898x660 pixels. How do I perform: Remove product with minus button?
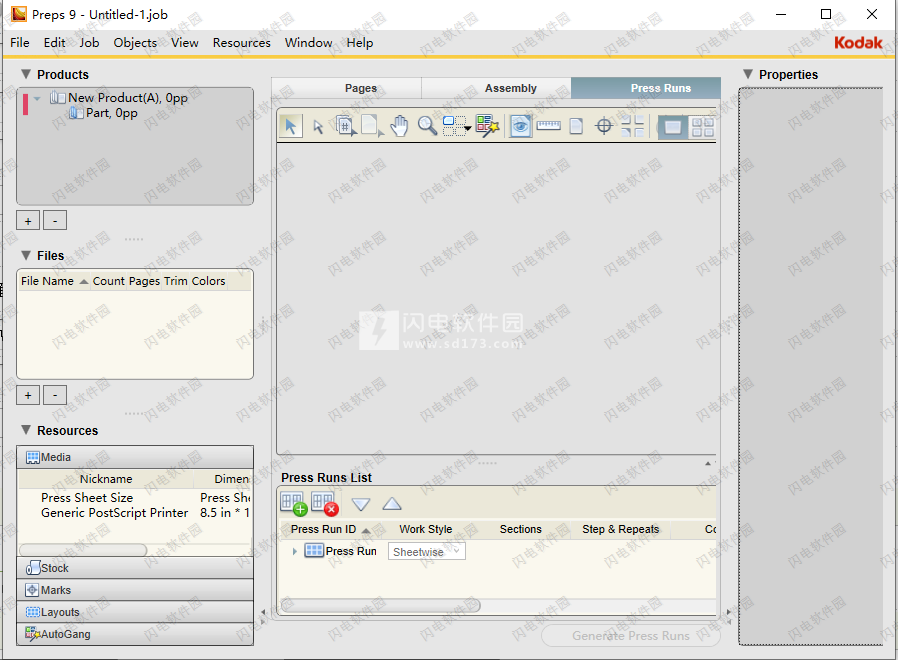[55, 221]
